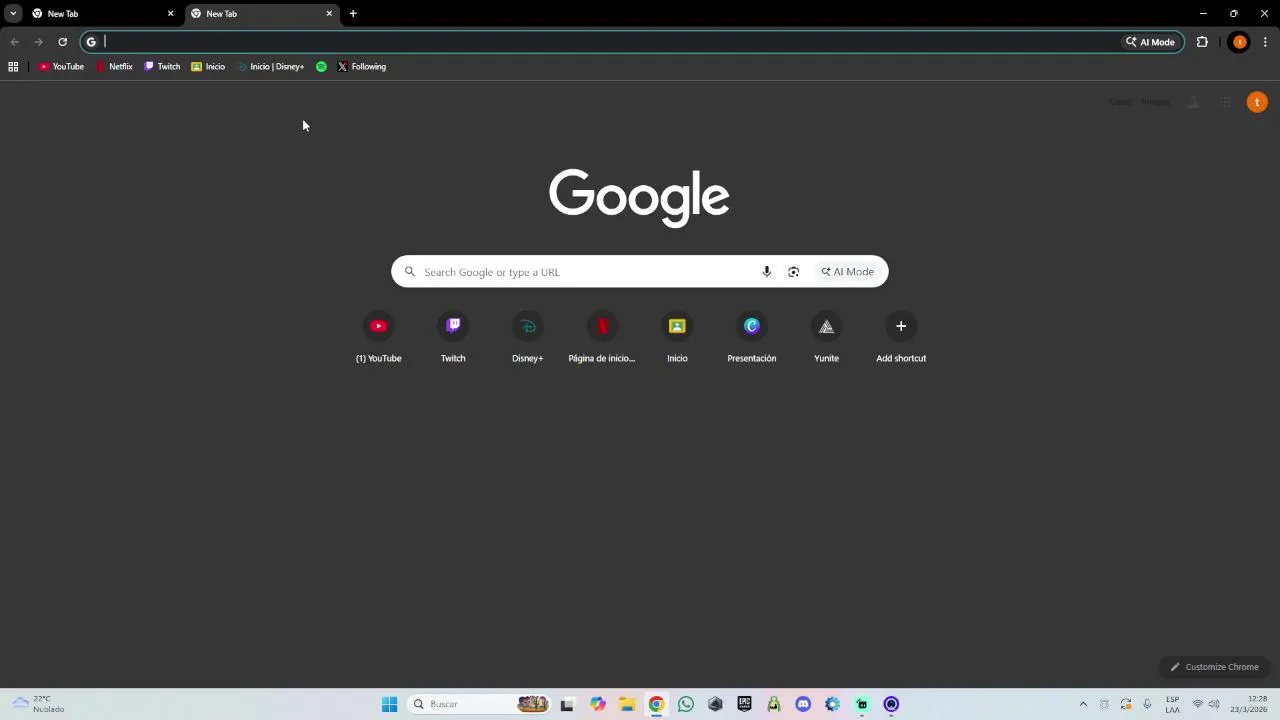
Task: Expand the tab search dropdown arrow
Action: (x=13, y=14)
